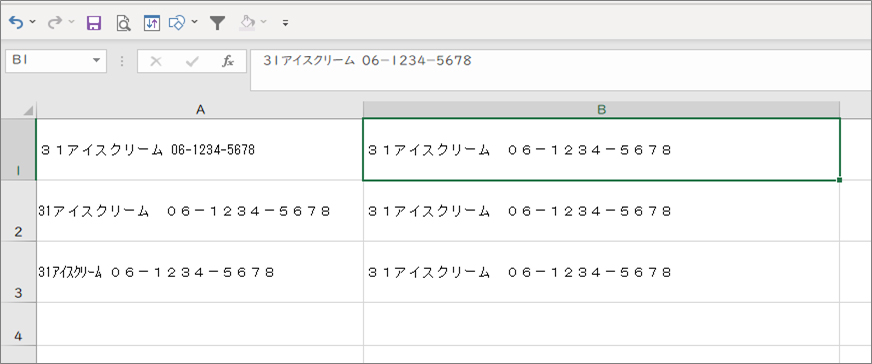This screenshot has height=364, width=872.
Task: Expand the Name Box dropdown
Action: coord(97,61)
